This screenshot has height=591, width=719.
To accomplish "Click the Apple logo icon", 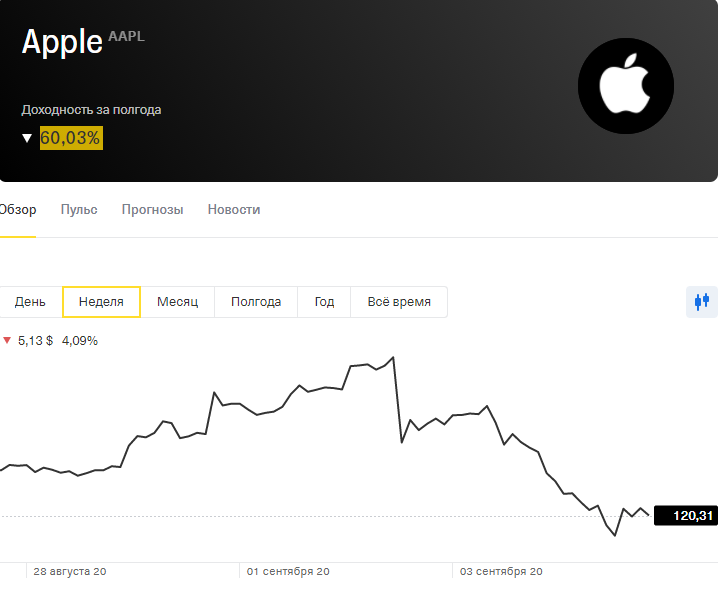I will tap(625, 86).
